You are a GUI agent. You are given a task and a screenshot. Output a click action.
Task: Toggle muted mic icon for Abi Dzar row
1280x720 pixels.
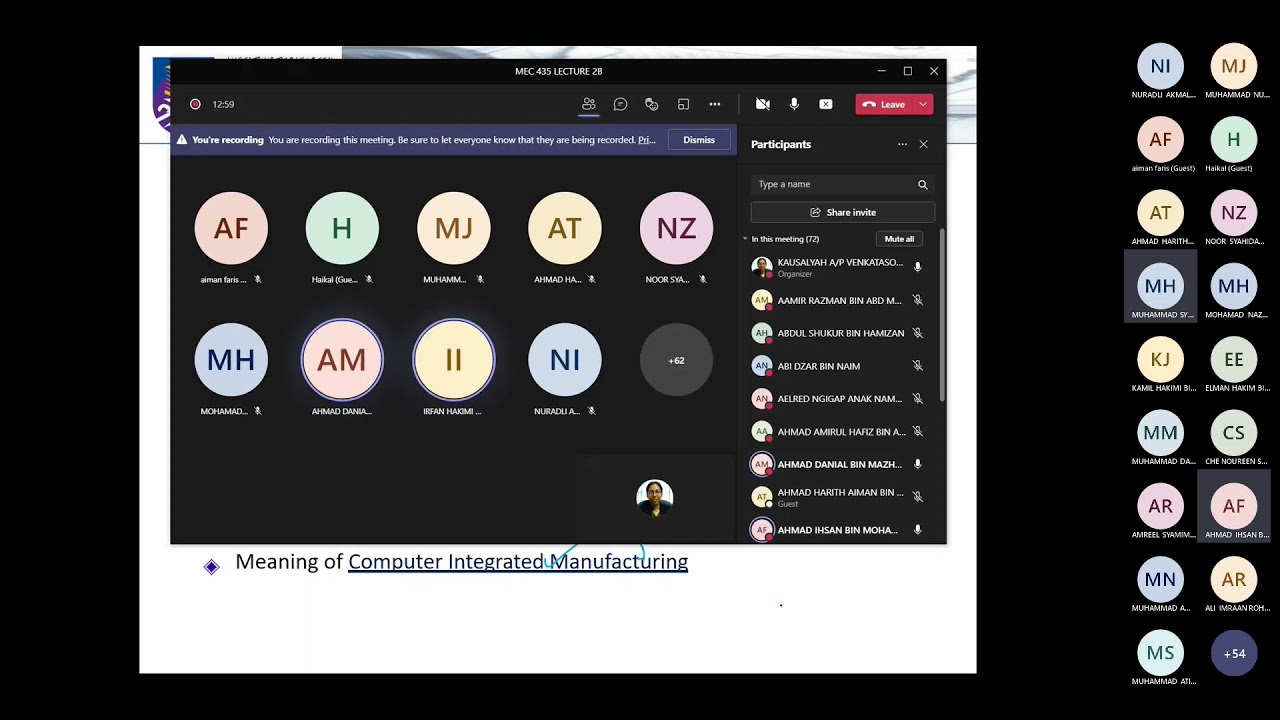point(917,366)
